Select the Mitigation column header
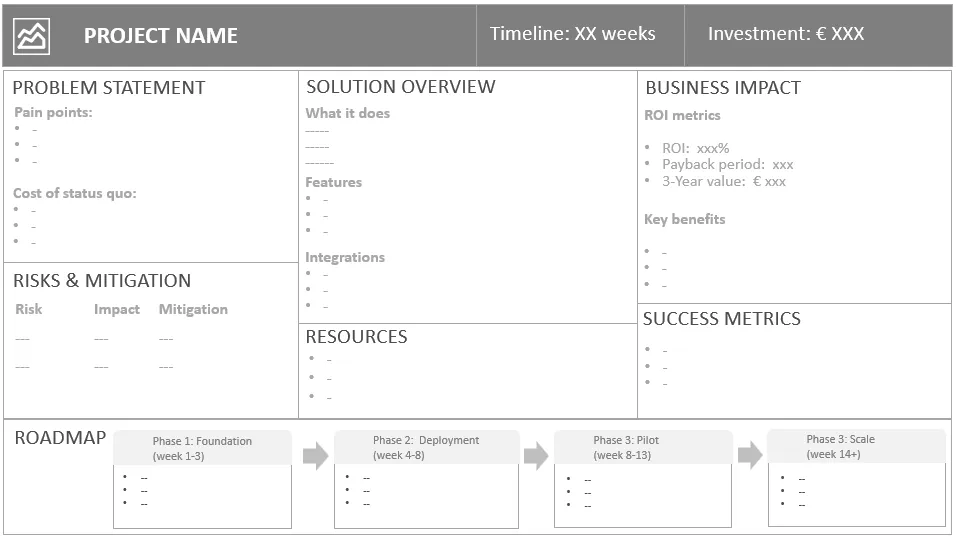 pyautogui.click(x=193, y=310)
